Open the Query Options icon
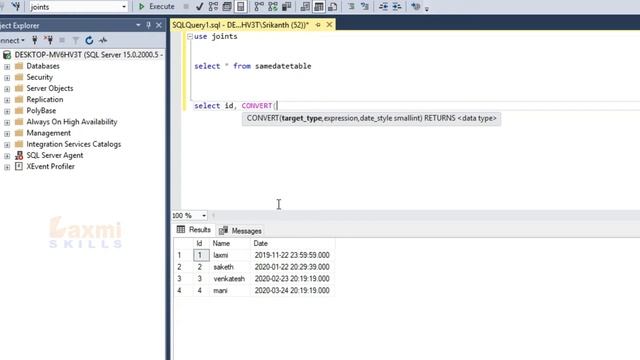 coord(227,7)
